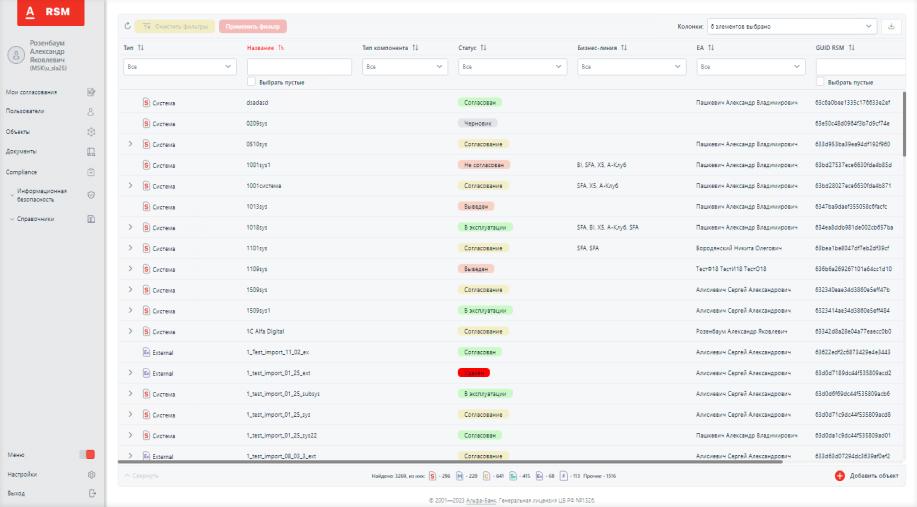Click the Выход logout icon
The width and height of the screenshot is (917, 507).
point(91,493)
